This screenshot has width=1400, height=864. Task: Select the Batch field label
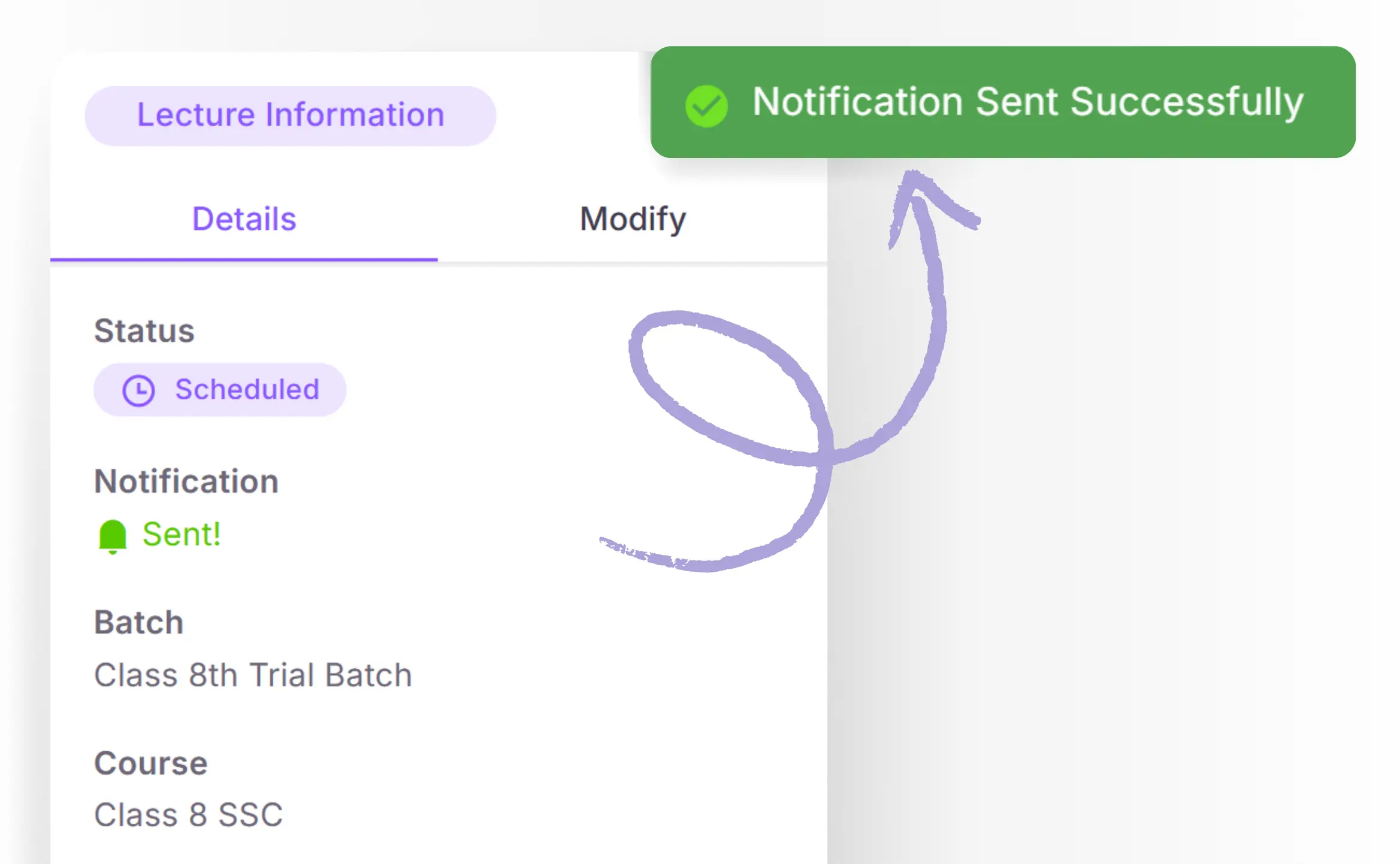[x=138, y=622]
